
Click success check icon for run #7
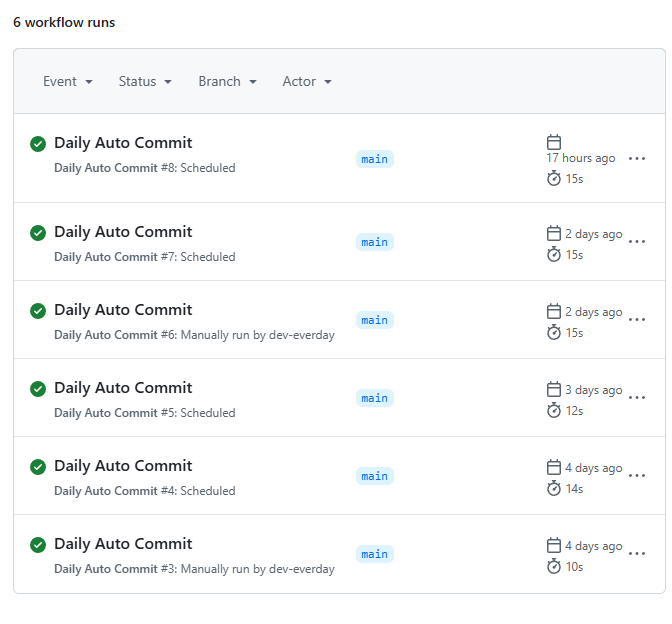click(38, 233)
